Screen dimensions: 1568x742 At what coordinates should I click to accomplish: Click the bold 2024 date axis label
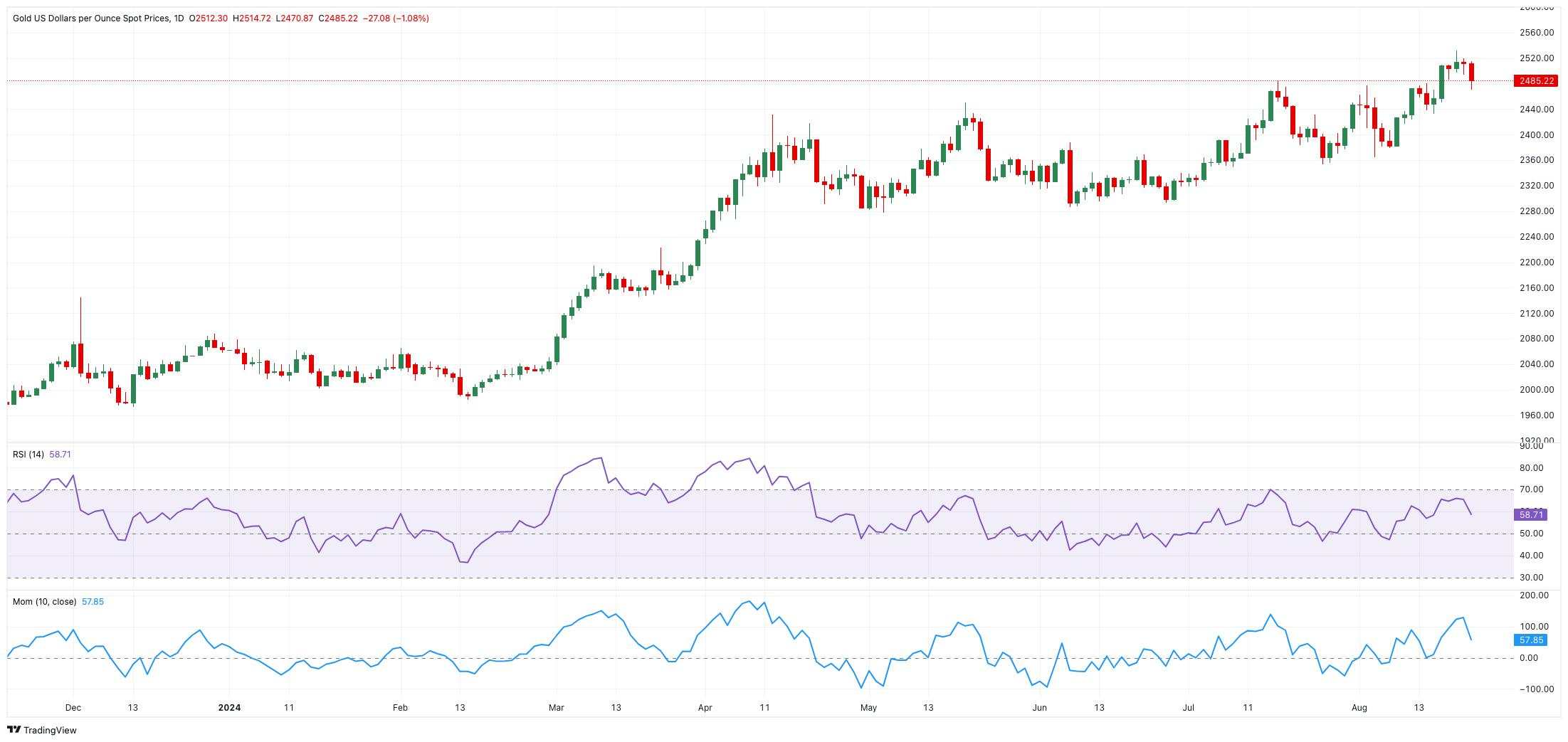[x=229, y=708]
